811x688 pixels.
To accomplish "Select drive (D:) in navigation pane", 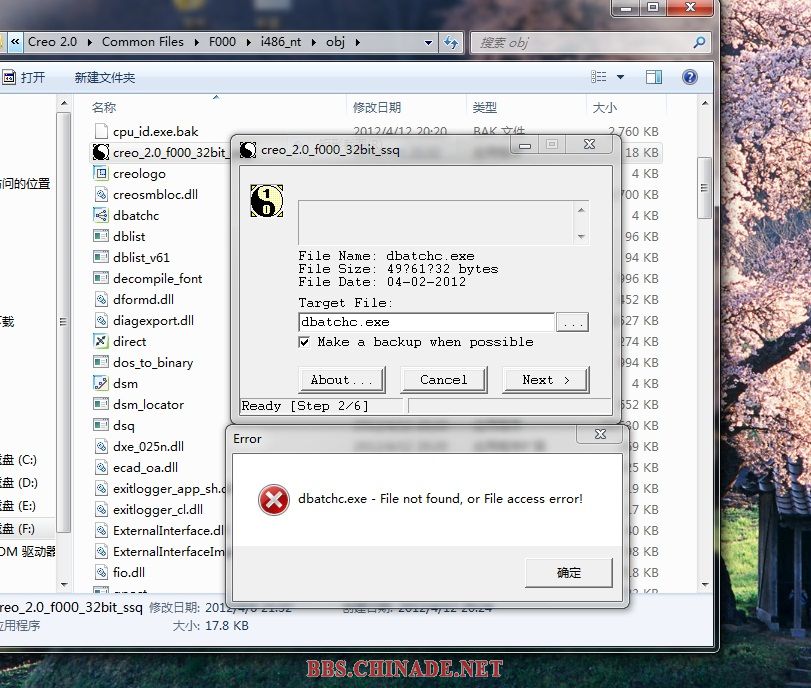I will click(19, 483).
